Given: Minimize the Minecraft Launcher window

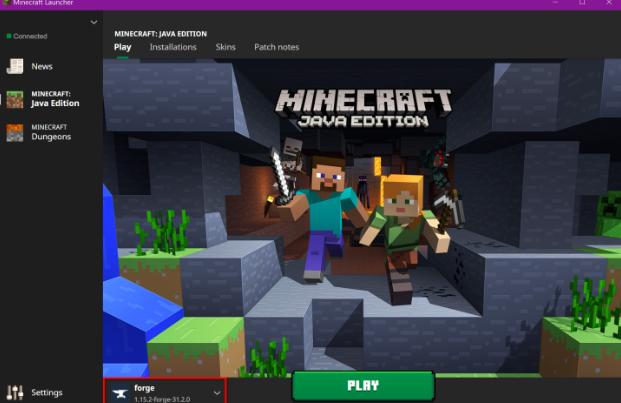Looking at the screenshot, I should click(x=555, y=3).
